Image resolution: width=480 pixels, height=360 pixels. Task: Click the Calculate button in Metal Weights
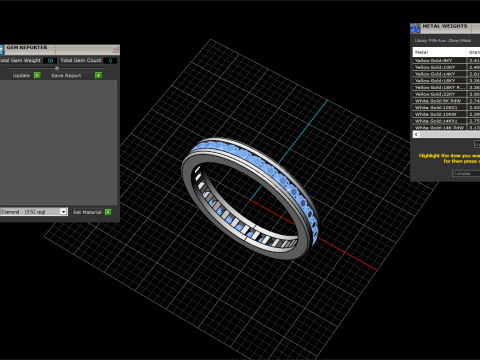466,173
